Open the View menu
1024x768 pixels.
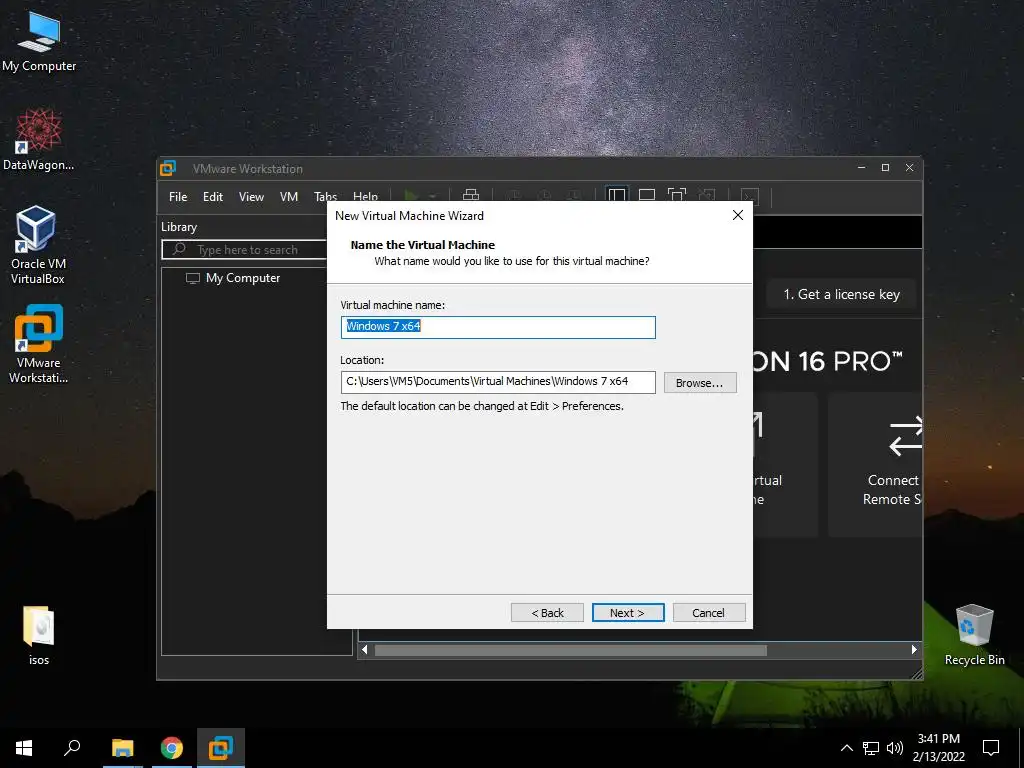pos(251,197)
